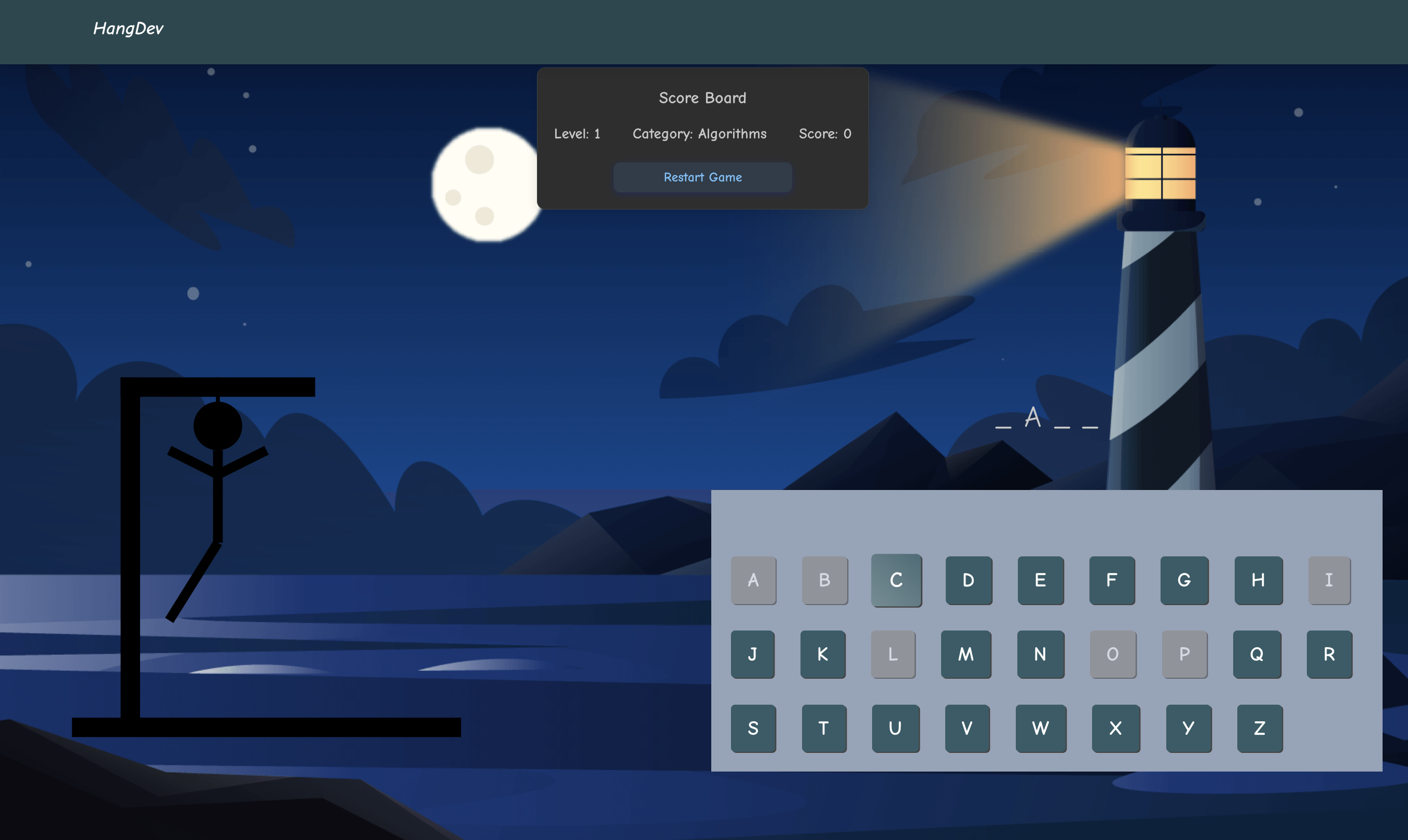Select the letter F key
Viewport: 1408px width, 840px height.
coord(1112,580)
